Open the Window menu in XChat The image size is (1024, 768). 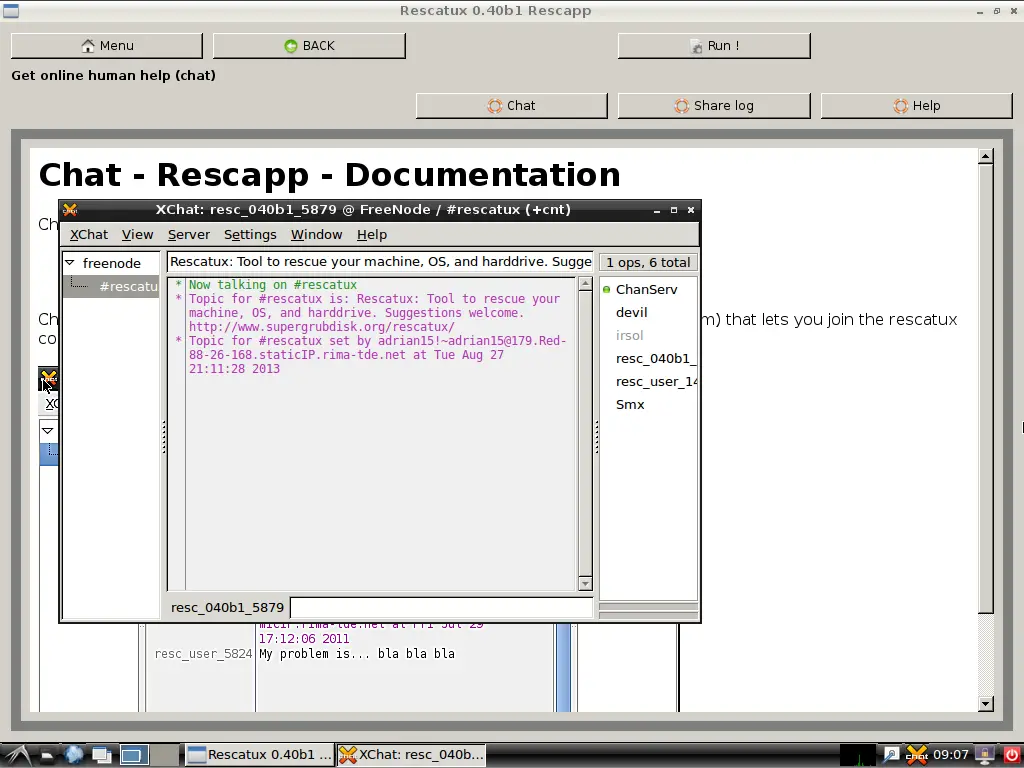click(x=317, y=234)
